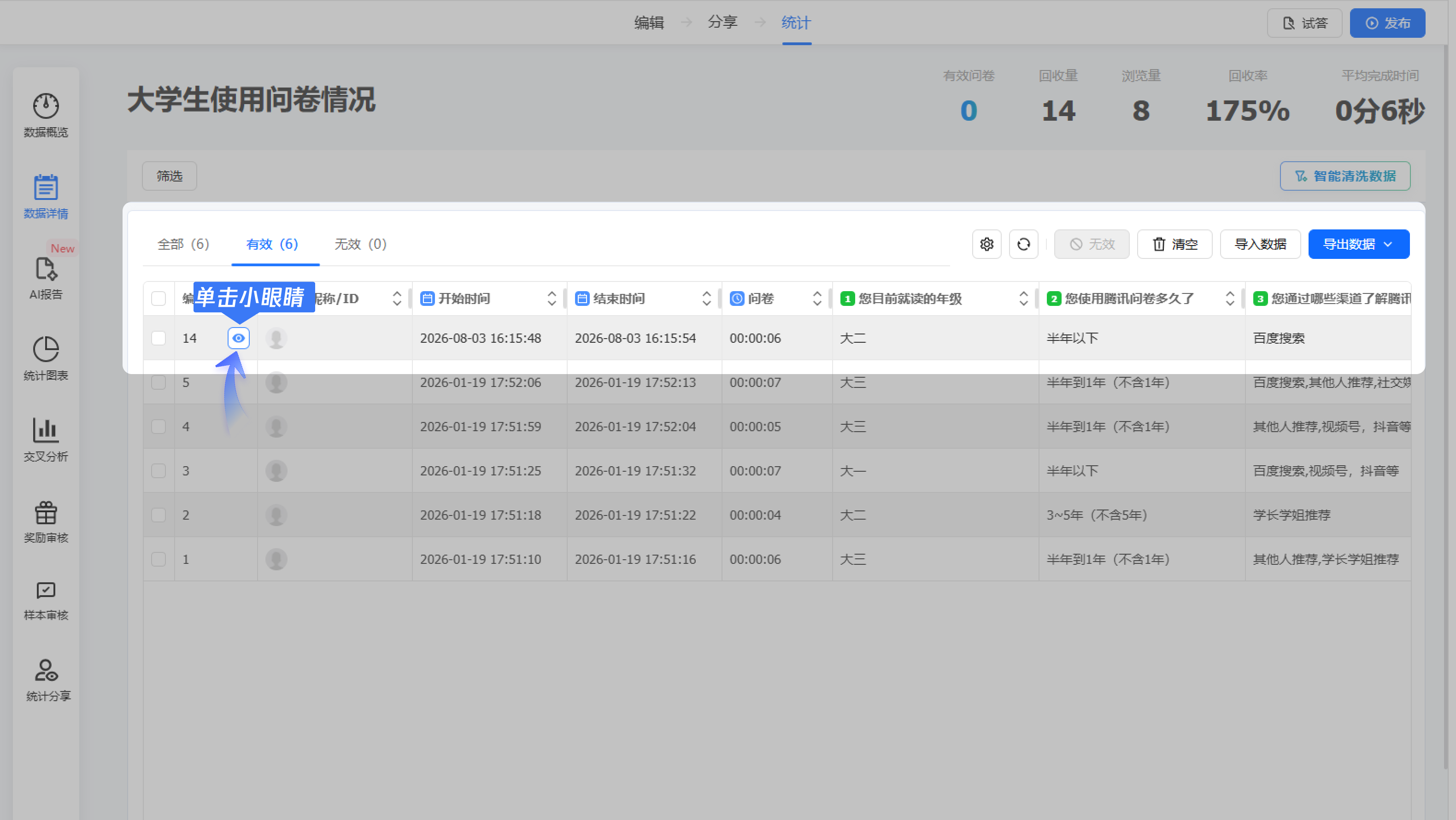Click the avatar in row 2
This screenshot has width=1456, height=820.
coord(276,515)
